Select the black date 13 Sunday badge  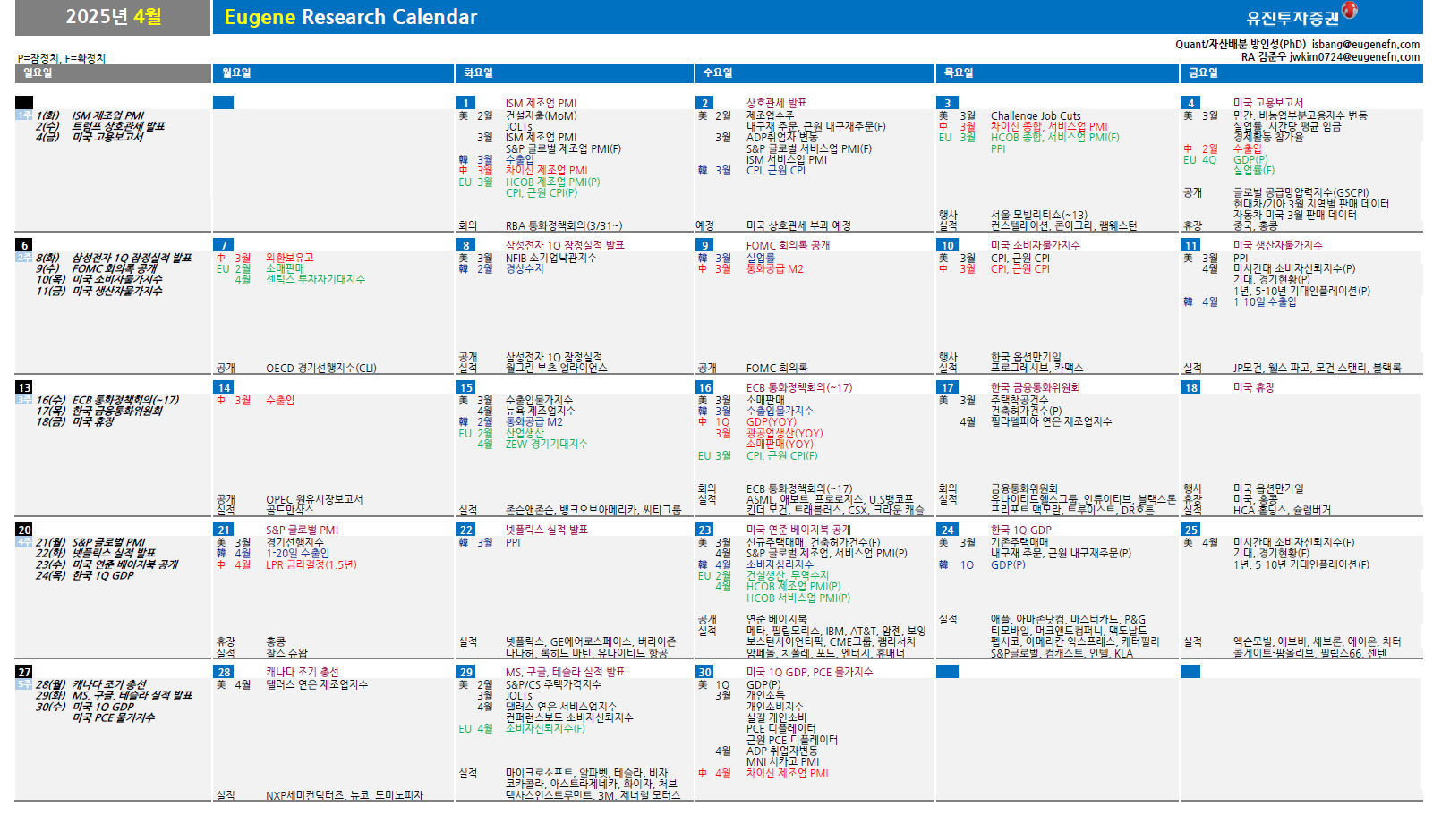[x=24, y=387]
